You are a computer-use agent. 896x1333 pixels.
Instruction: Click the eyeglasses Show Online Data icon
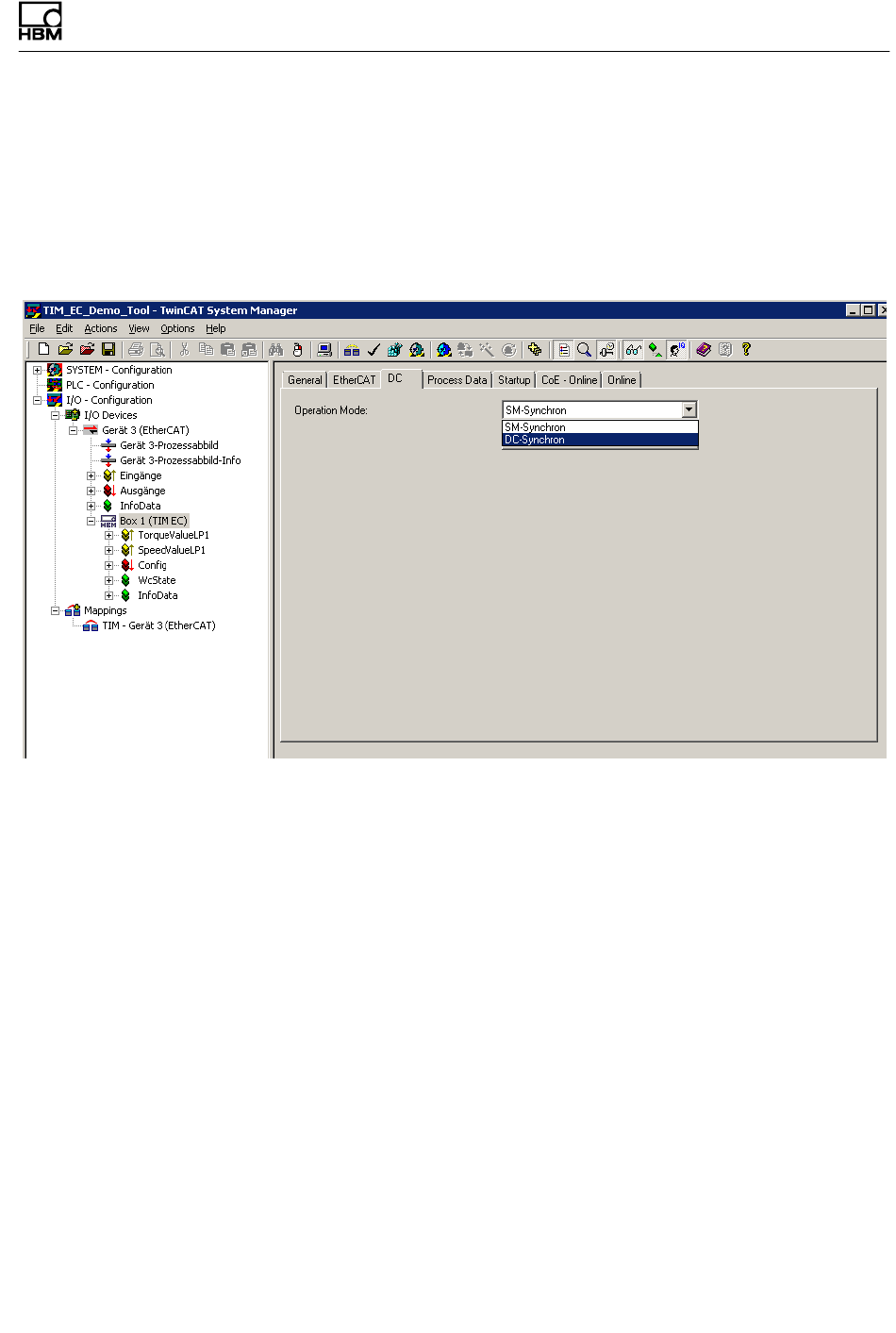point(634,350)
